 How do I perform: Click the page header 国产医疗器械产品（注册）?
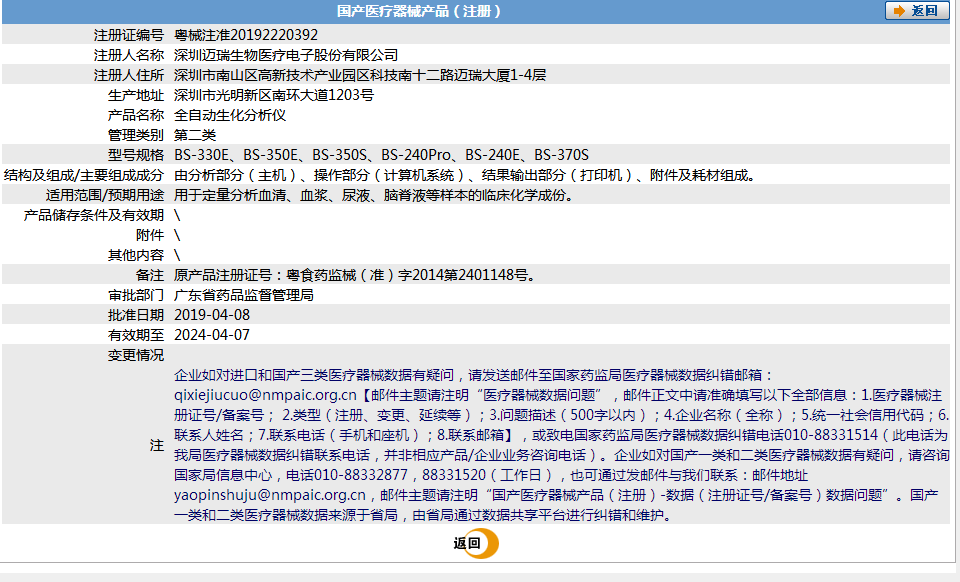[420, 11]
